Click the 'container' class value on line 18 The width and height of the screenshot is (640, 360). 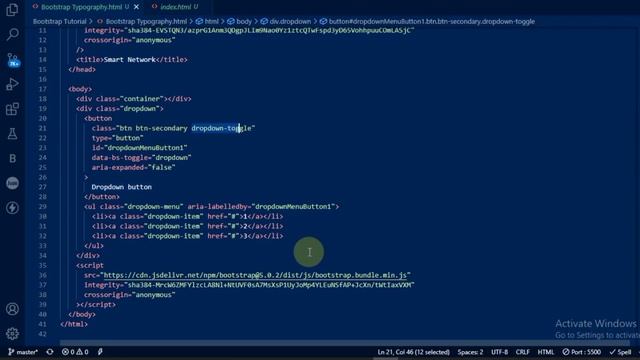141,99
